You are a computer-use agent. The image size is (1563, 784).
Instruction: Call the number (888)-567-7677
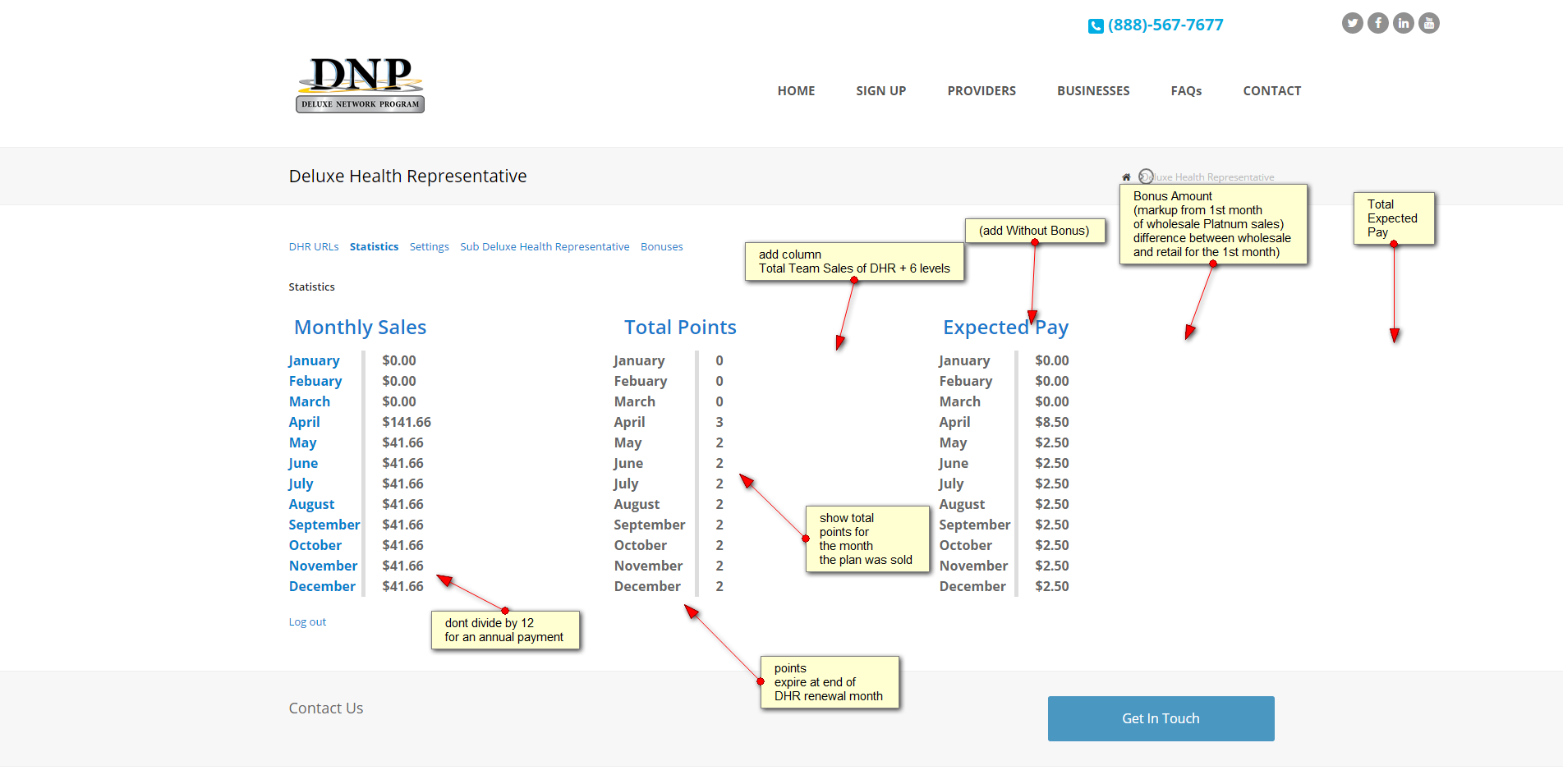click(x=1165, y=25)
